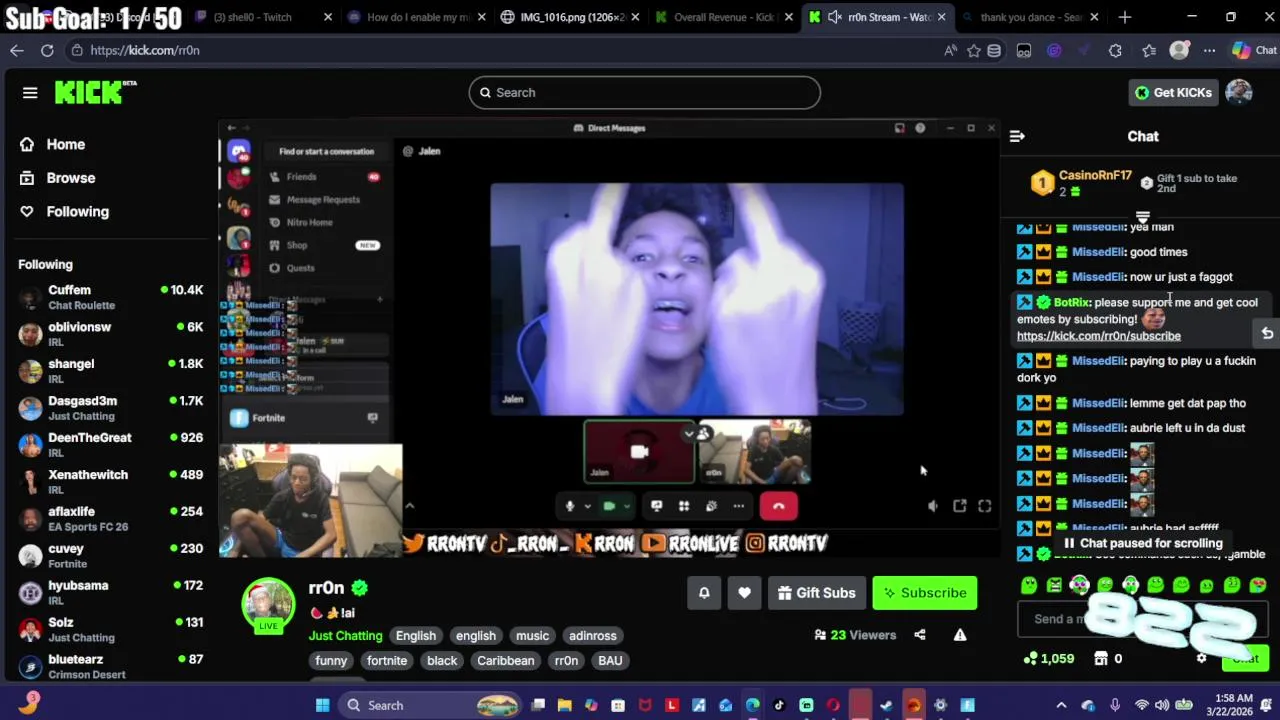Open TikTok from the Windows taskbar
1280x720 pixels.
coord(779,705)
